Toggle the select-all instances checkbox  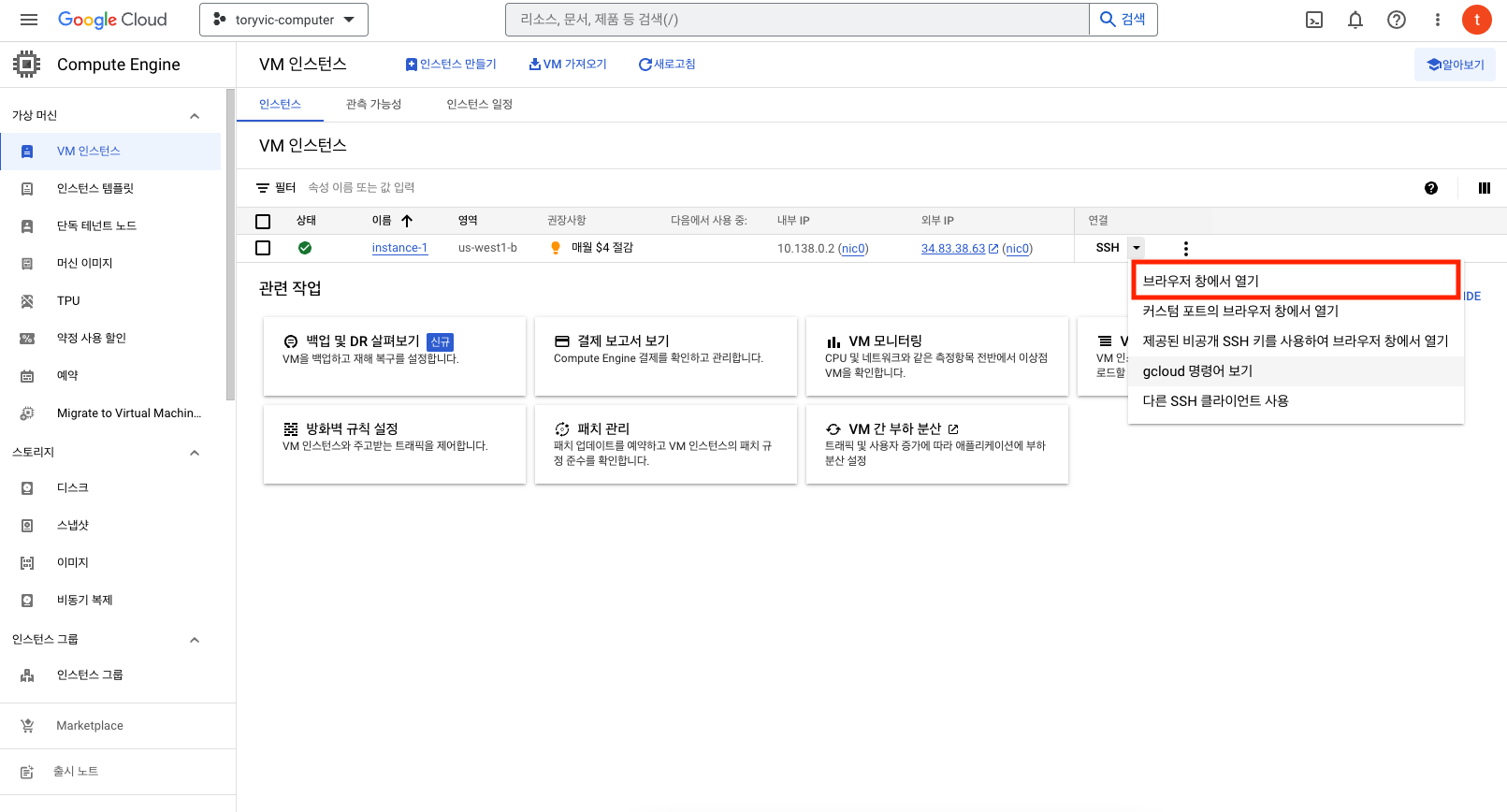coord(263,222)
